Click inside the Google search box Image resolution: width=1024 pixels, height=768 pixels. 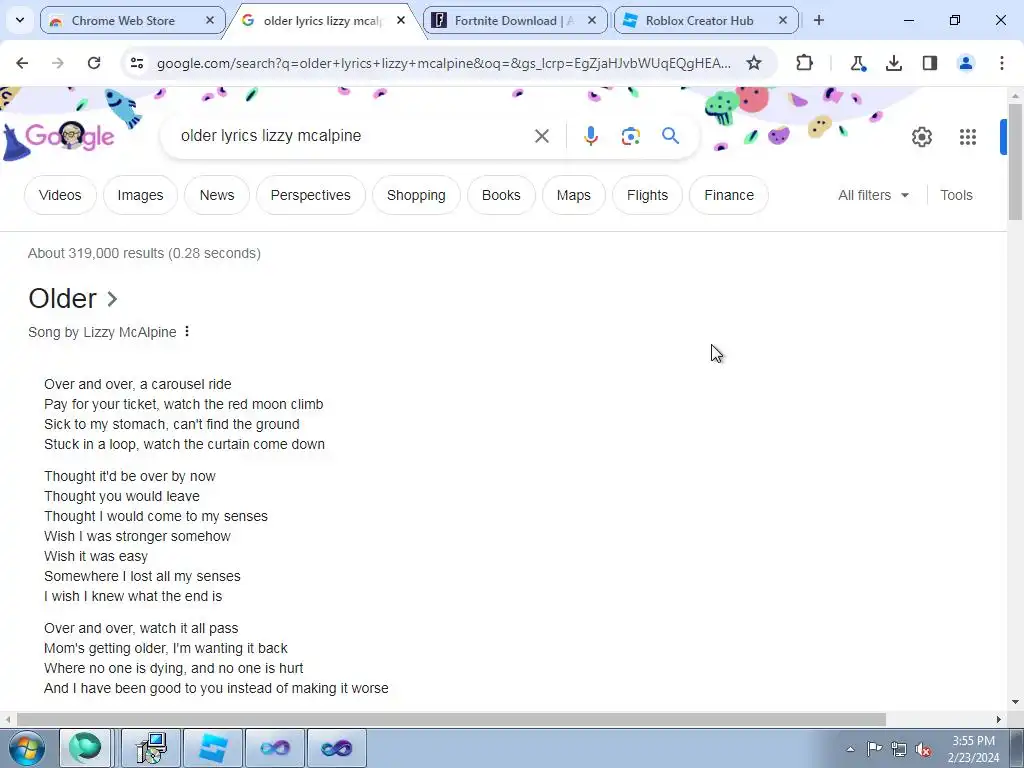[x=353, y=136]
